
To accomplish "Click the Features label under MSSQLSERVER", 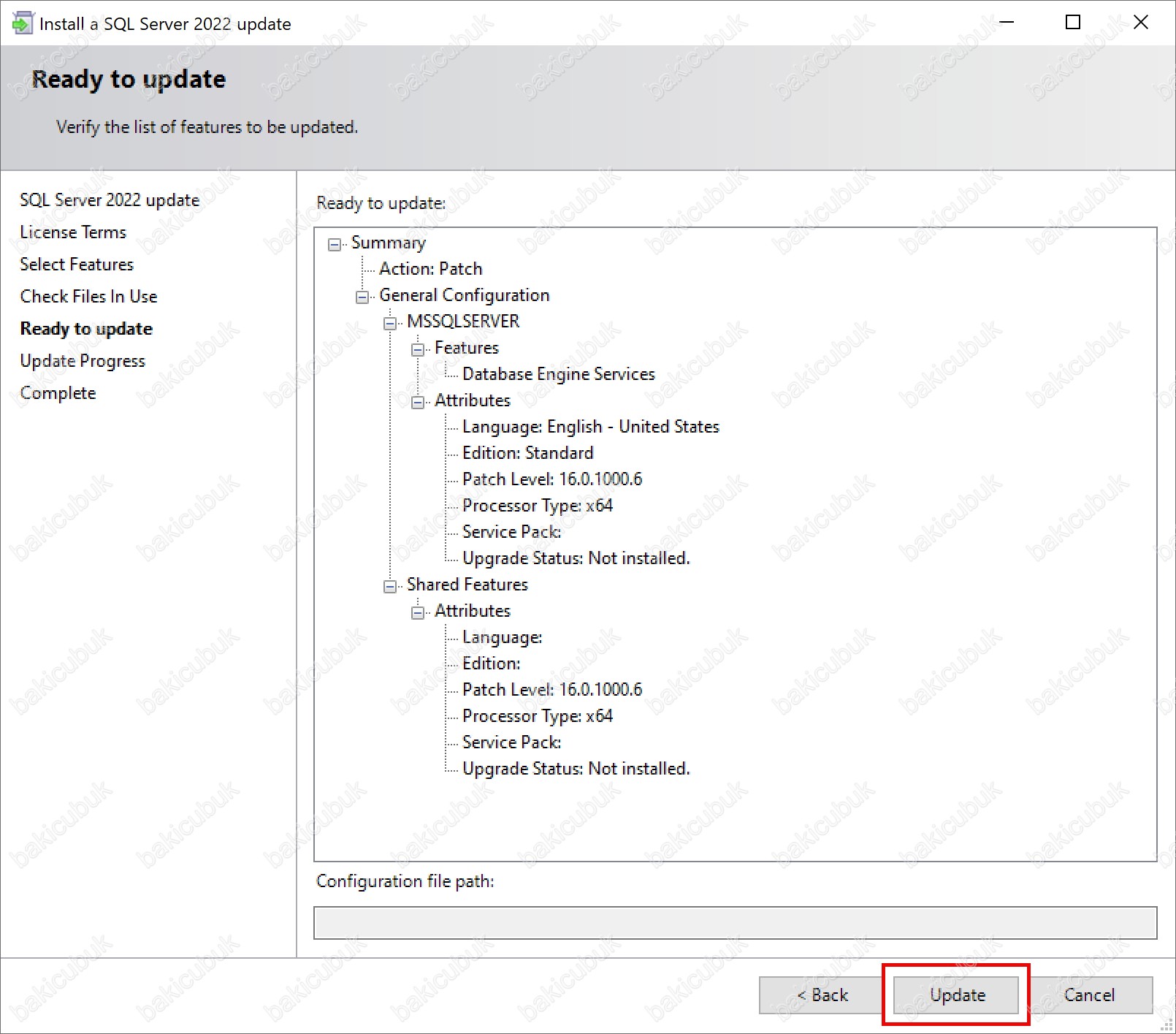I will 467,348.
